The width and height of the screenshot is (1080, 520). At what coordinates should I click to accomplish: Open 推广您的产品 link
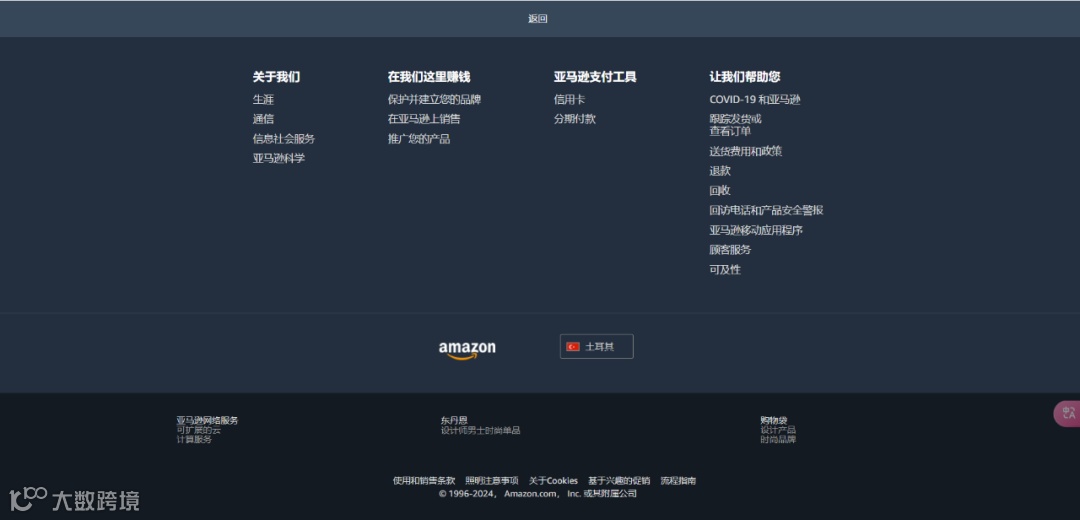tap(419, 139)
